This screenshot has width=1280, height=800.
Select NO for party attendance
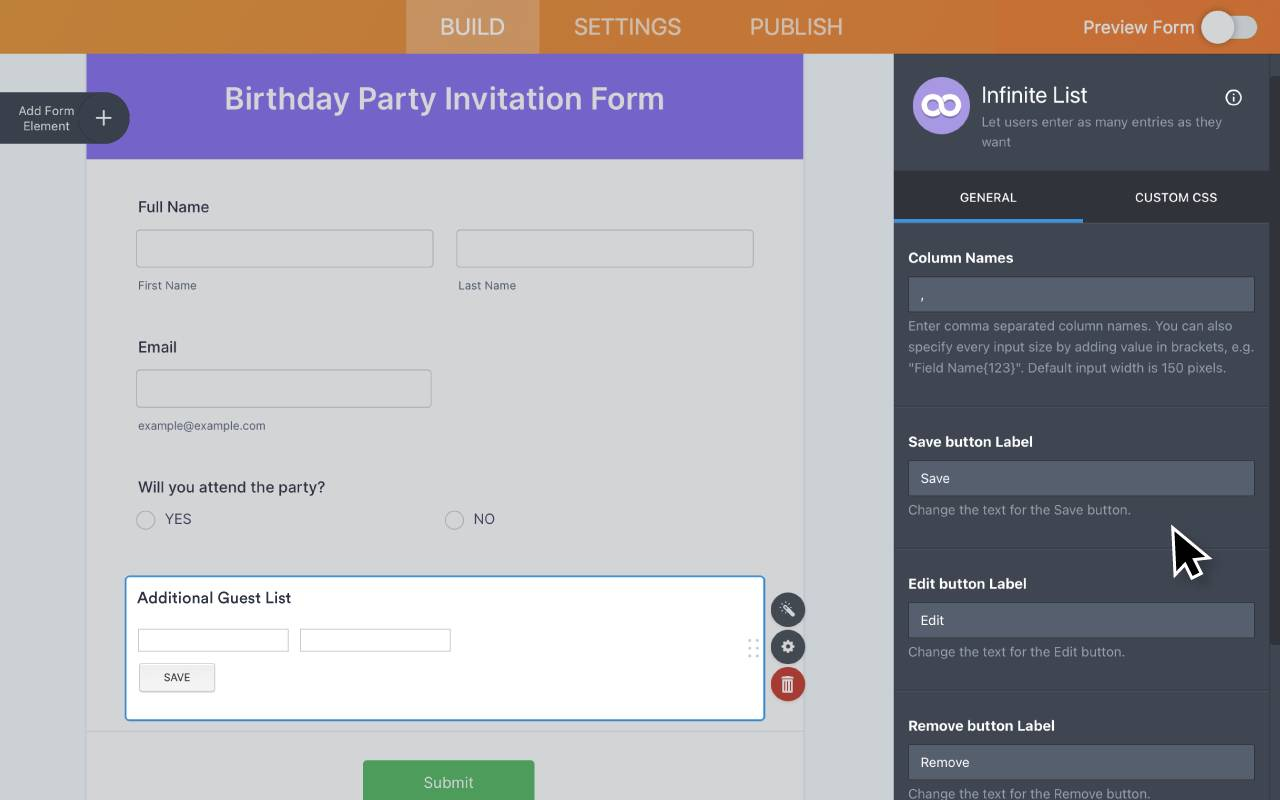pos(453,519)
